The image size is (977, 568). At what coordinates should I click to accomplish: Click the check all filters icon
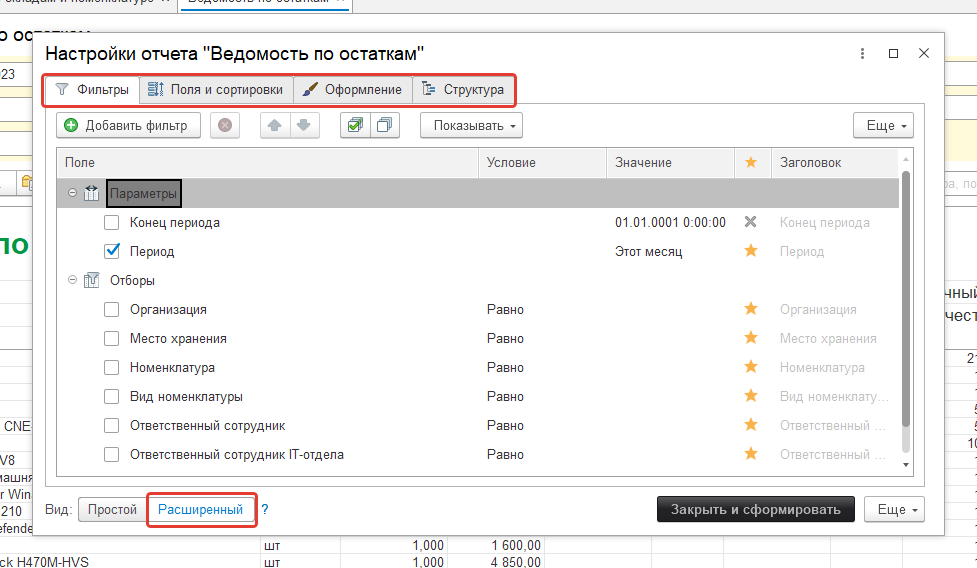coord(355,125)
